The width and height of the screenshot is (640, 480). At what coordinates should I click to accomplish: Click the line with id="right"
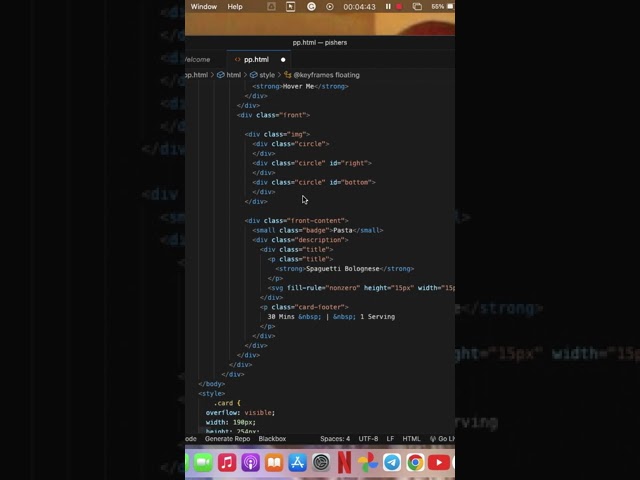[x=312, y=163]
